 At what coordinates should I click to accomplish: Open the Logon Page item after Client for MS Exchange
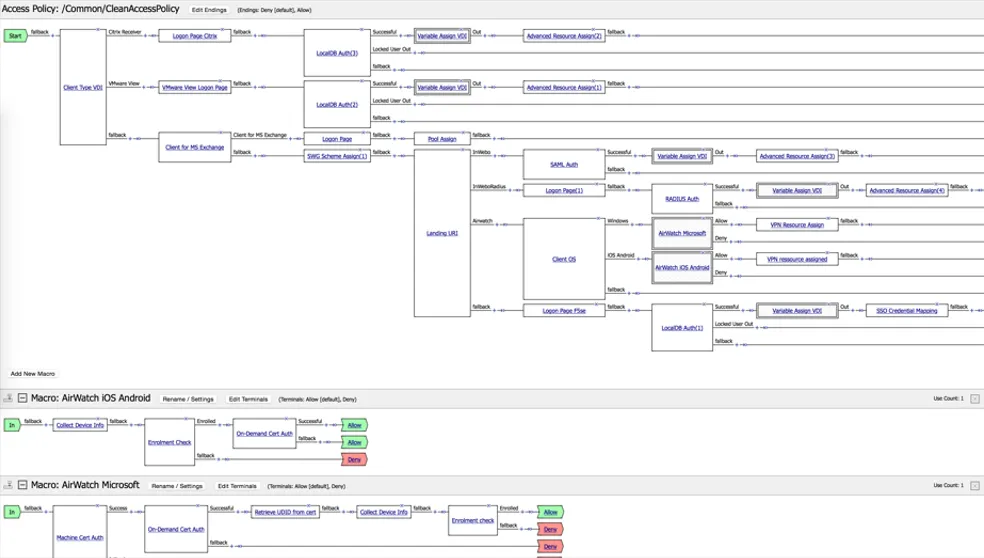point(337,139)
